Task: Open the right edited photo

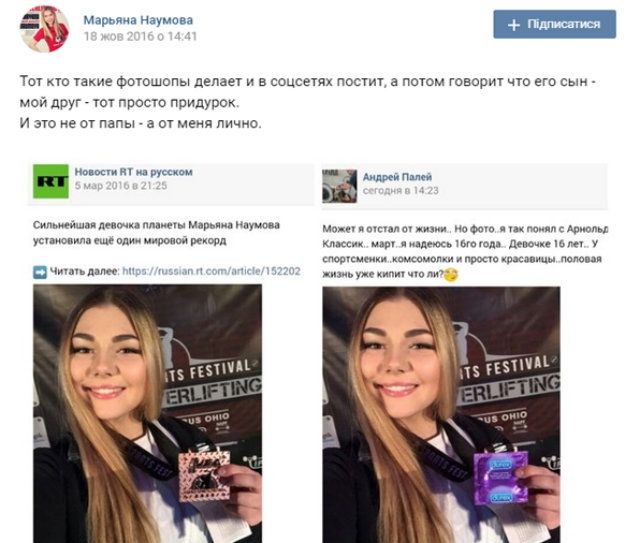Action: (x=441, y=415)
